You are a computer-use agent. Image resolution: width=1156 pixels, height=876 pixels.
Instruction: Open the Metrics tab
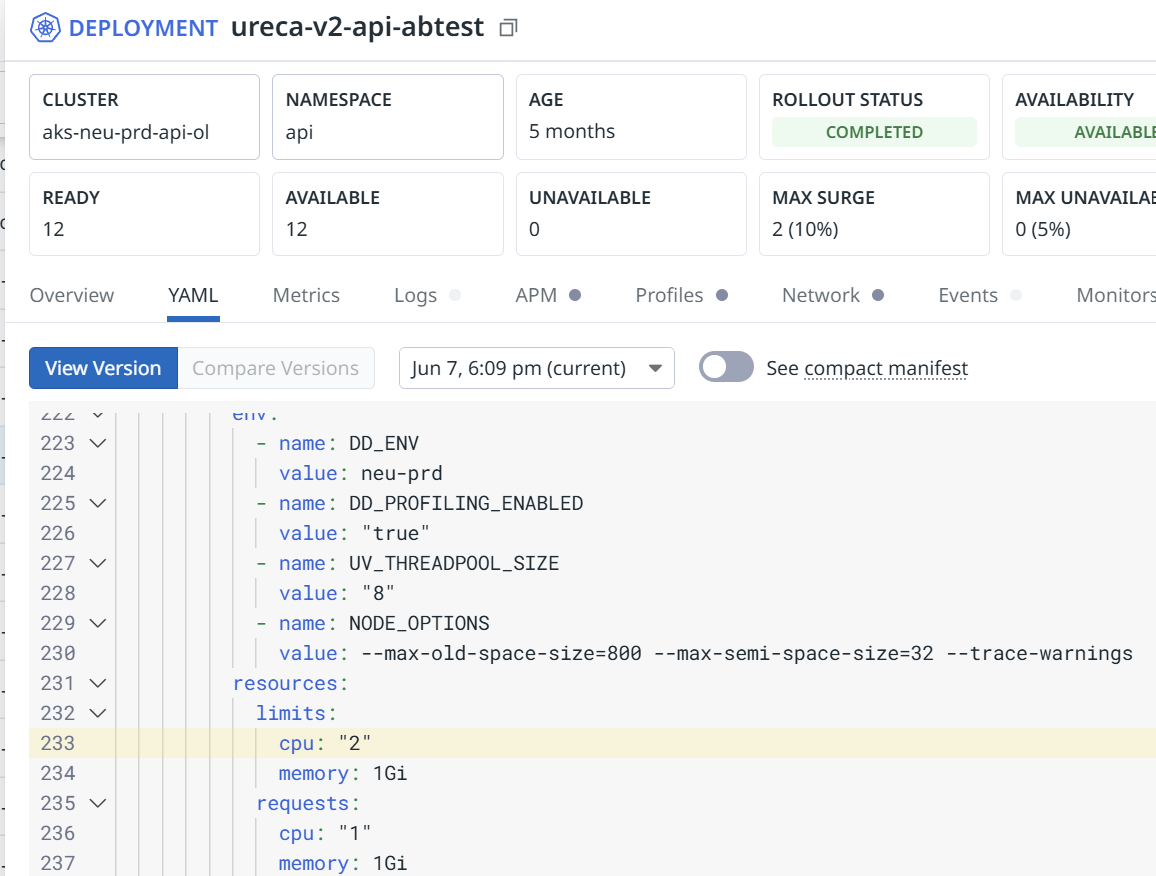306,295
